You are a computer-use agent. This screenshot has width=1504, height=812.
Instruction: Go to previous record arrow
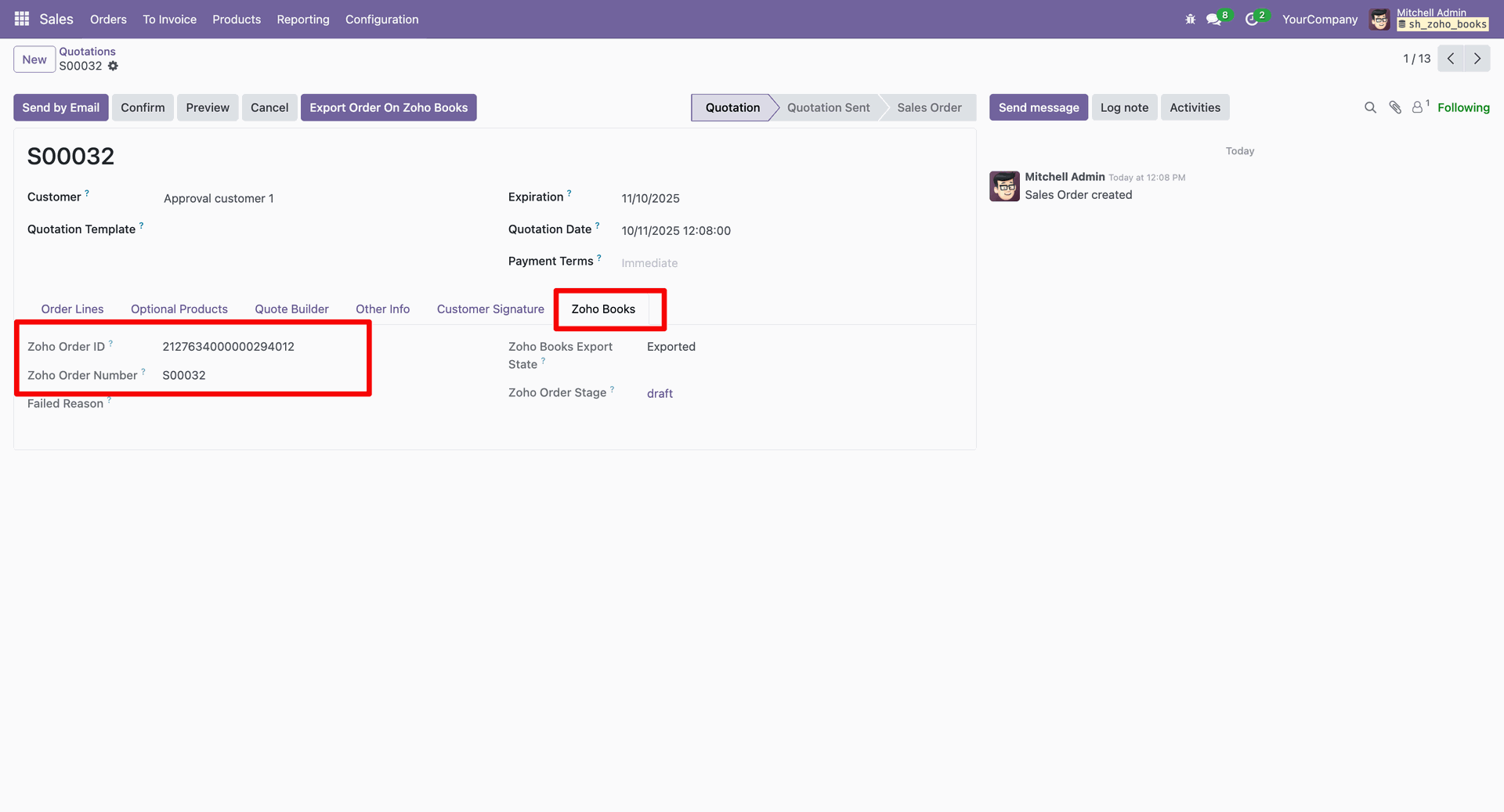pyautogui.click(x=1451, y=59)
